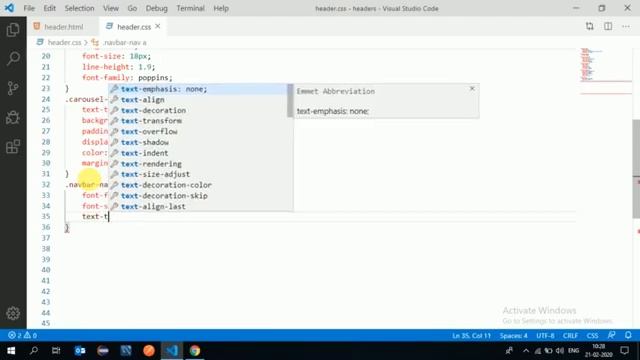
Task: Open the Explorer view in activity bar
Action: tap(13, 30)
